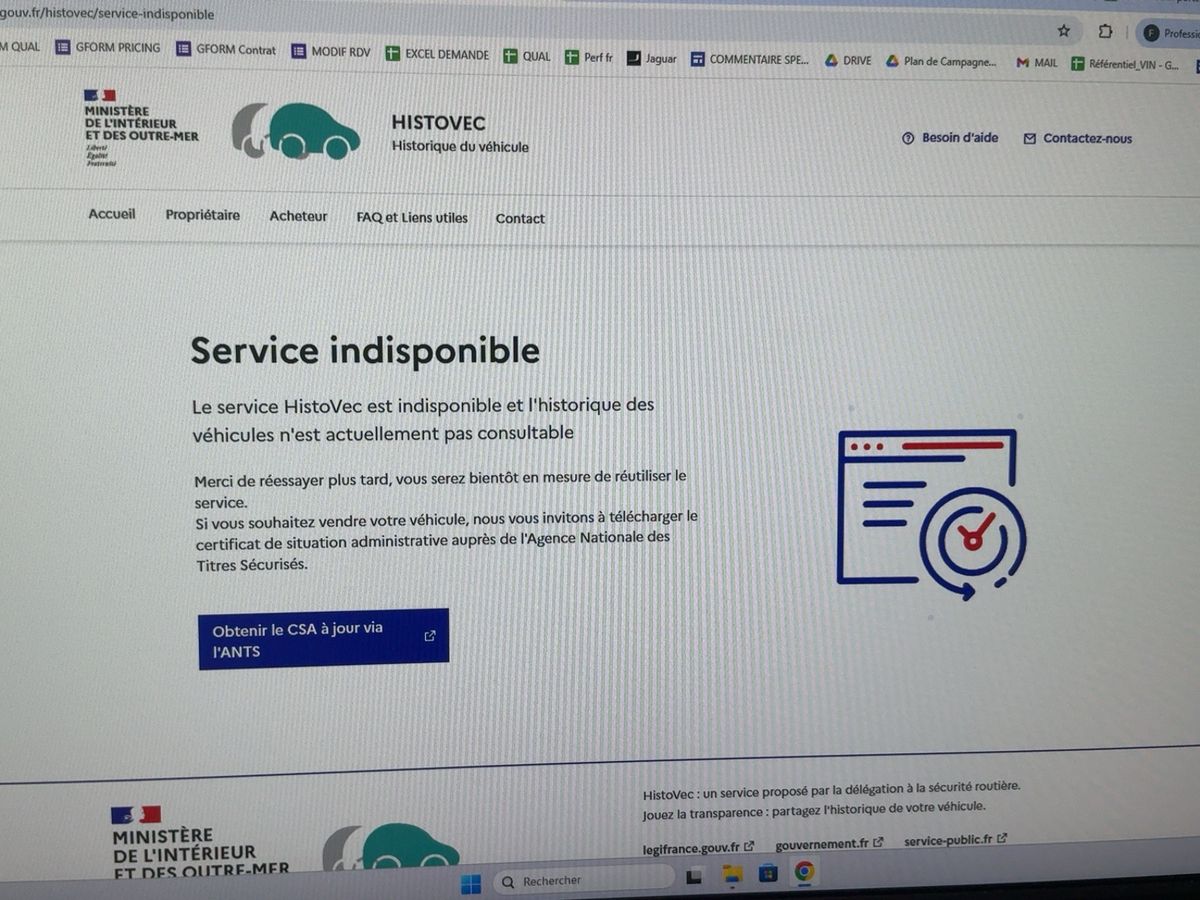
Task: Click the Chrome icon in the taskbar
Action: coord(804,871)
